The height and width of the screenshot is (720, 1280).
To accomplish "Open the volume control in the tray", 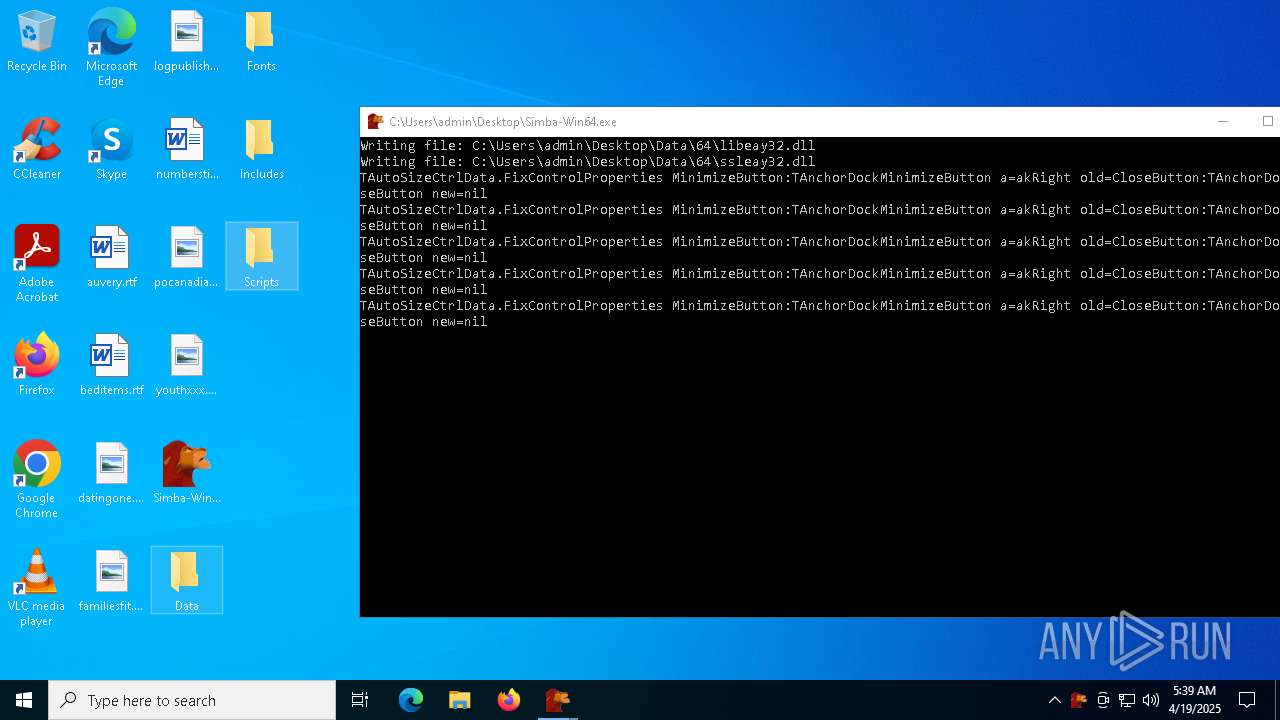I will click(x=1151, y=700).
